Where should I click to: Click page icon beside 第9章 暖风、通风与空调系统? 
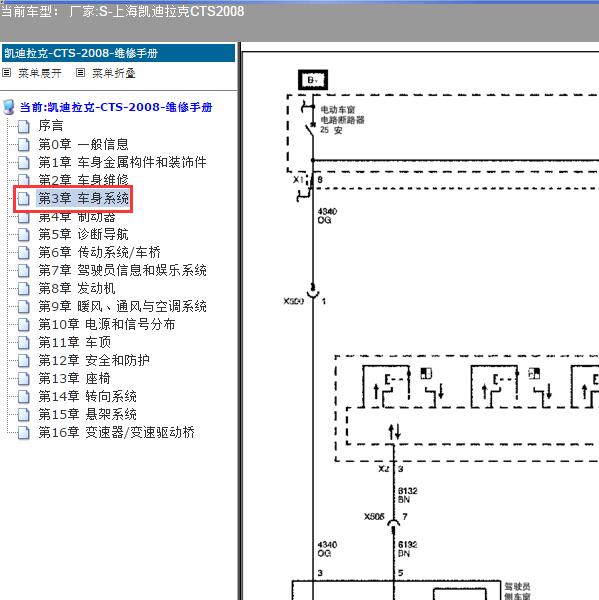[24, 306]
